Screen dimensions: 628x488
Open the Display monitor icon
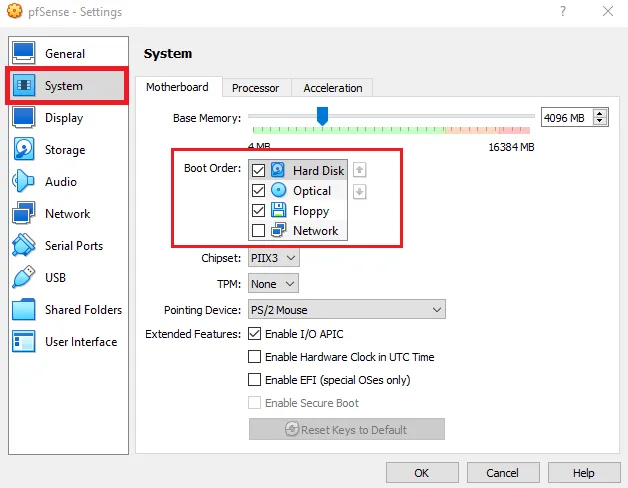click(24, 117)
